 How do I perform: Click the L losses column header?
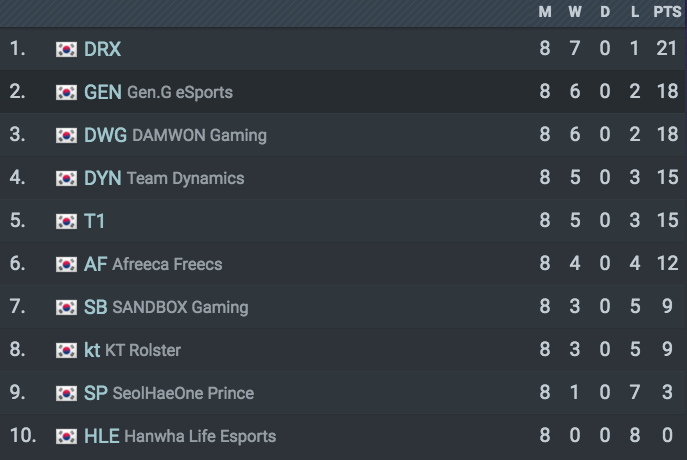[x=634, y=12]
